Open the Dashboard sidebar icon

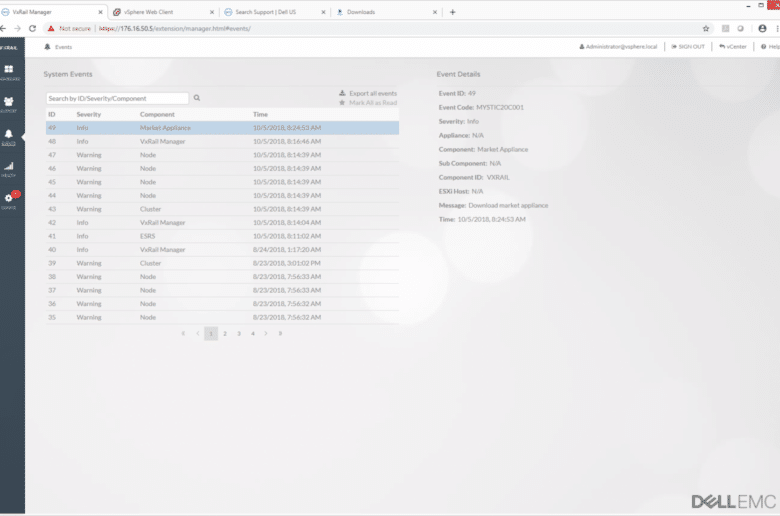(x=9, y=72)
